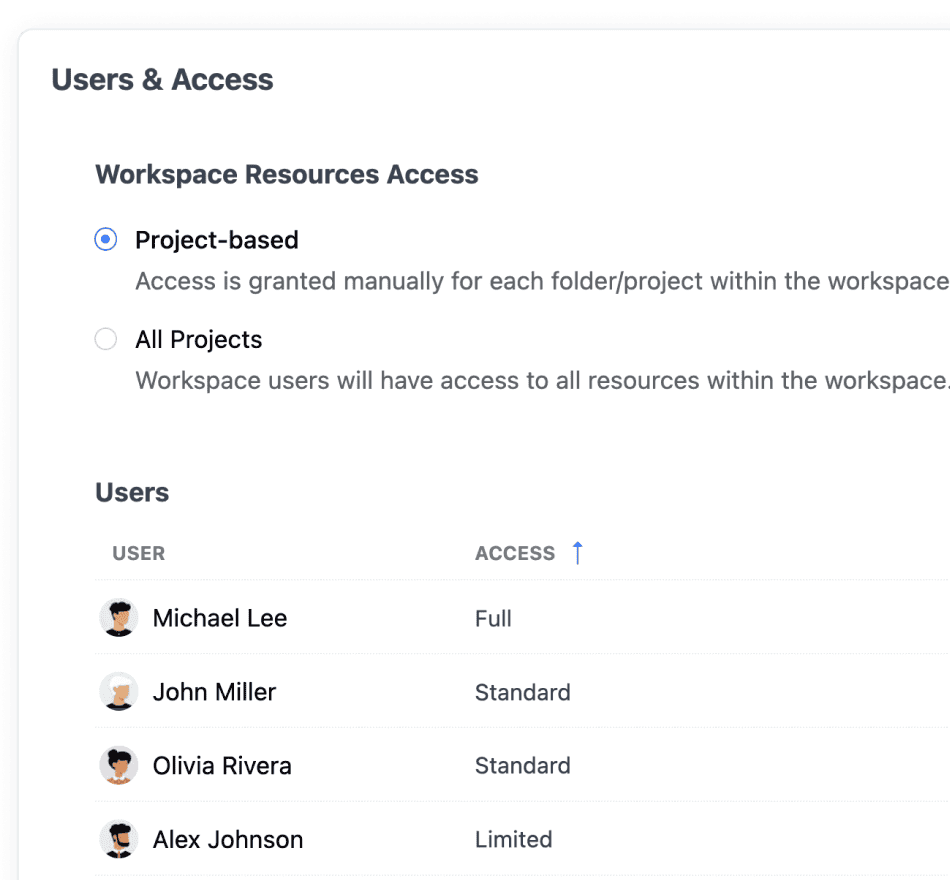Screen dimensions: 950x880
Task: Click the blue sort arrow beside ACCESS
Action: point(577,553)
